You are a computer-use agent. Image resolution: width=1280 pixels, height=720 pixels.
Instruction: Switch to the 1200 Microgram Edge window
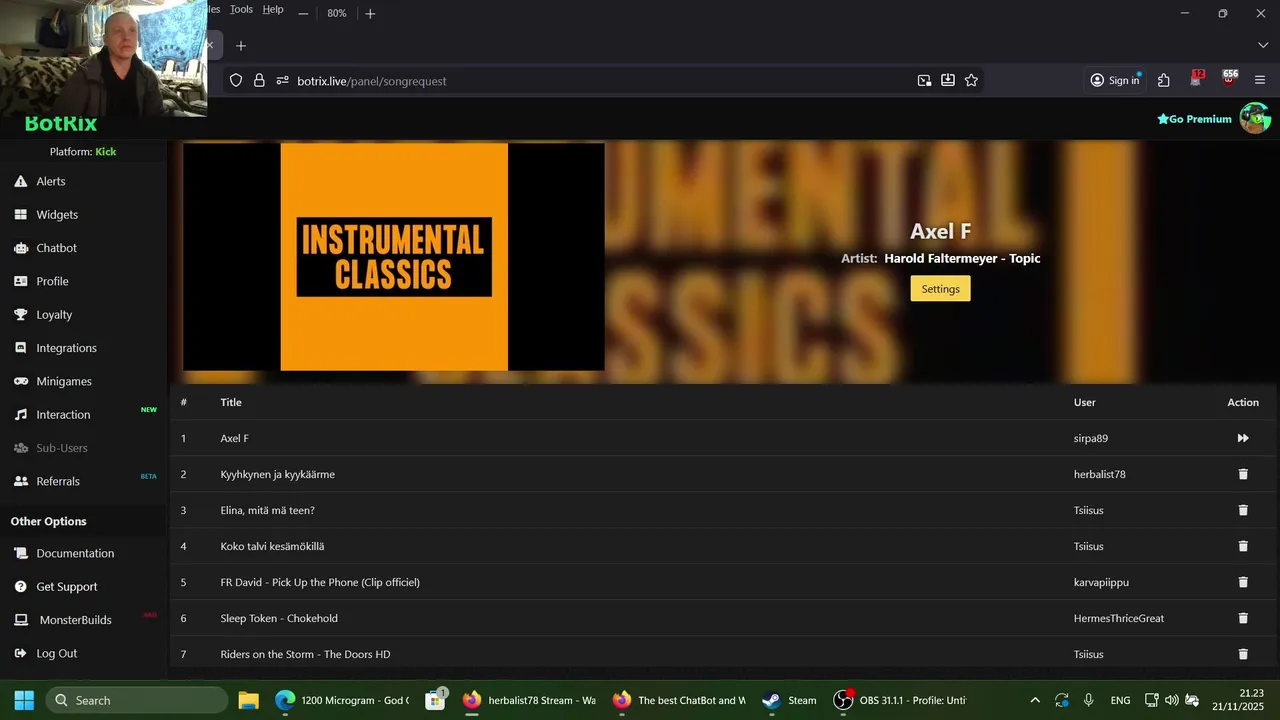click(x=344, y=700)
